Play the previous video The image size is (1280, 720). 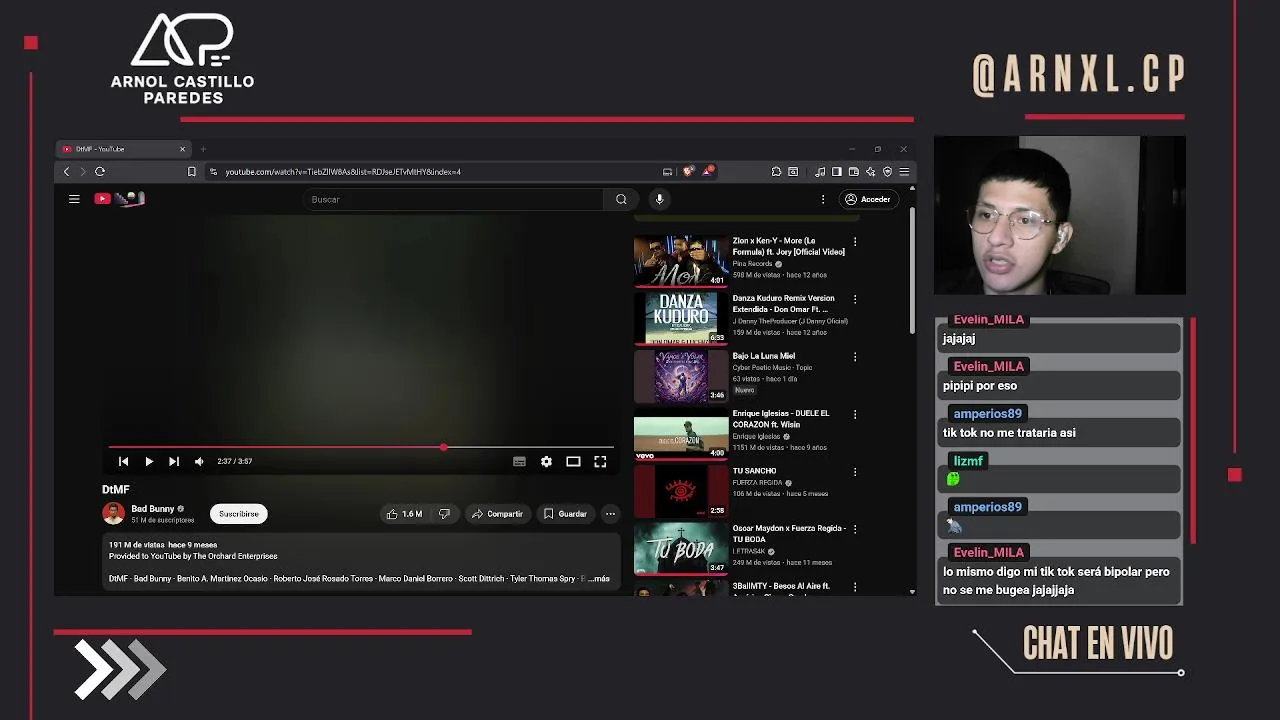123,461
